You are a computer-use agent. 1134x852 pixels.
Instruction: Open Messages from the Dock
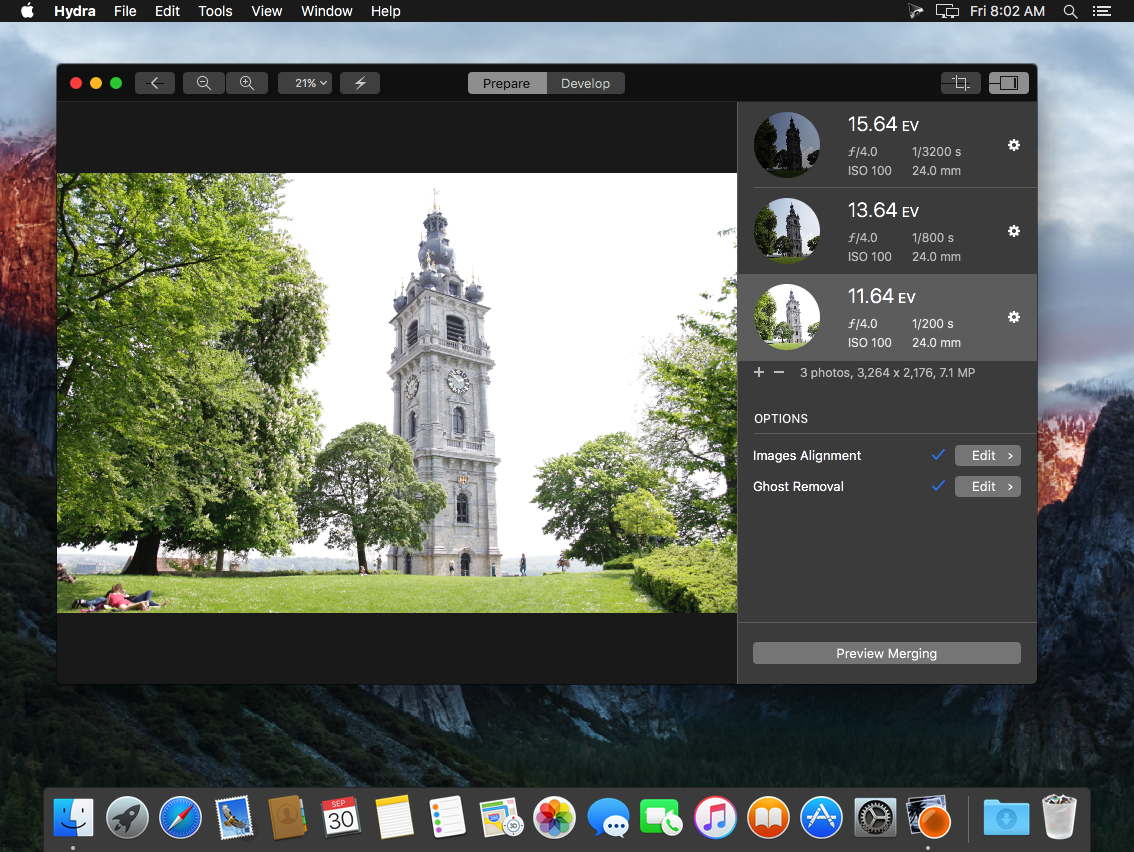608,818
